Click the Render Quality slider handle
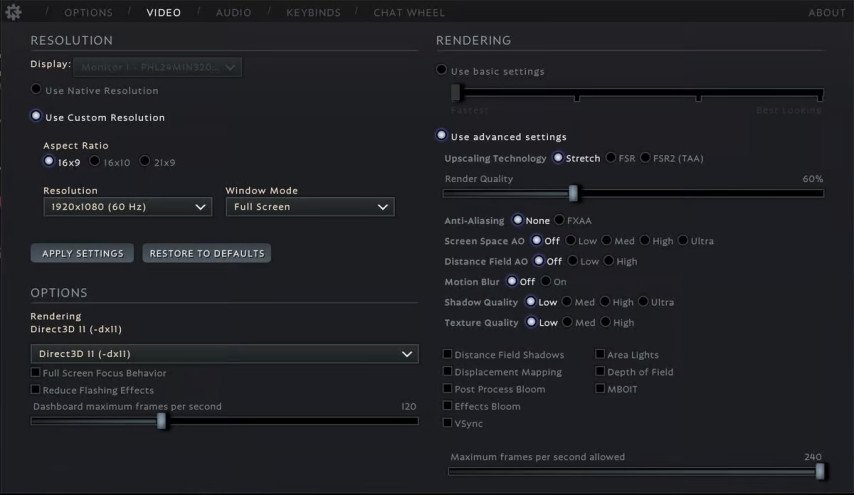The width and height of the screenshot is (854, 495). point(573,193)
